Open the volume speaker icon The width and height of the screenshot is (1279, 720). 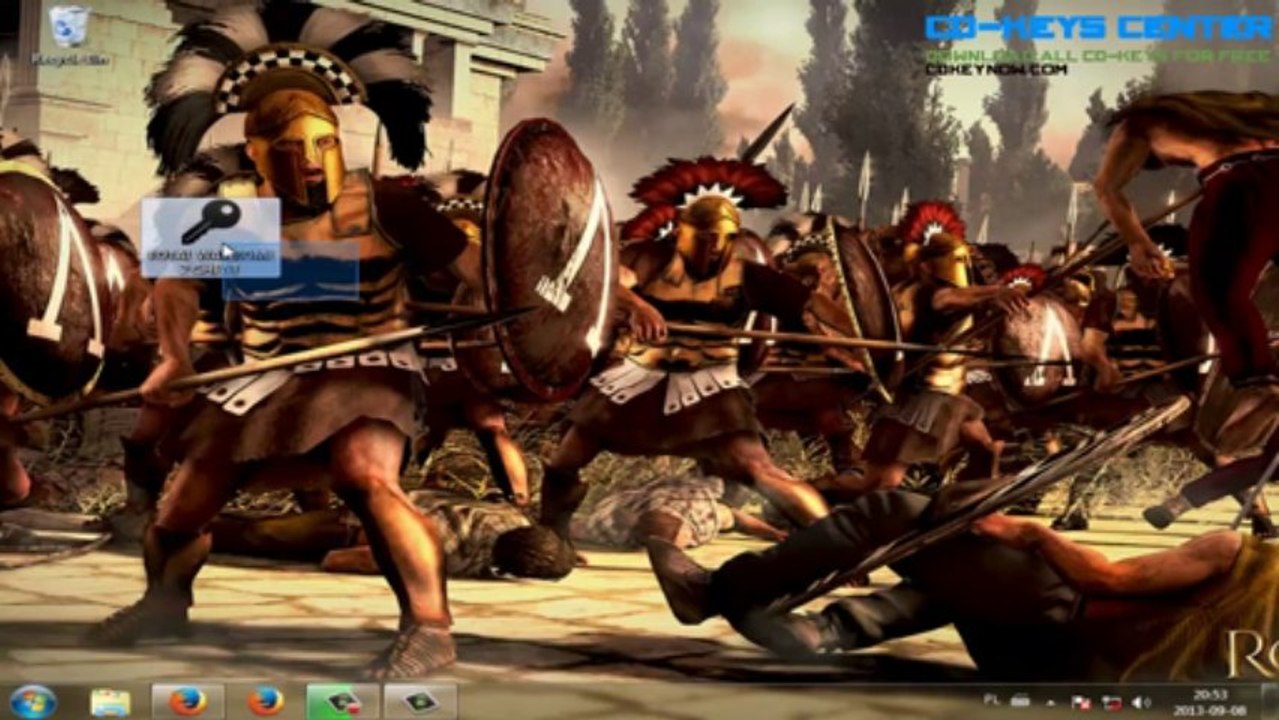[x=1141, y=702]
